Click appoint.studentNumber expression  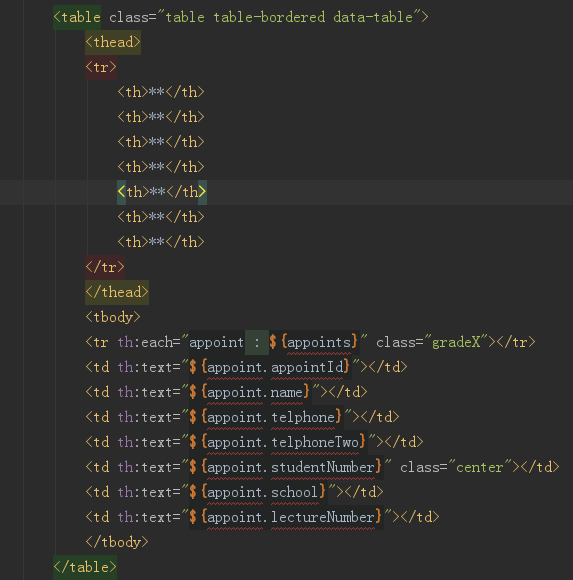point(285,467)
